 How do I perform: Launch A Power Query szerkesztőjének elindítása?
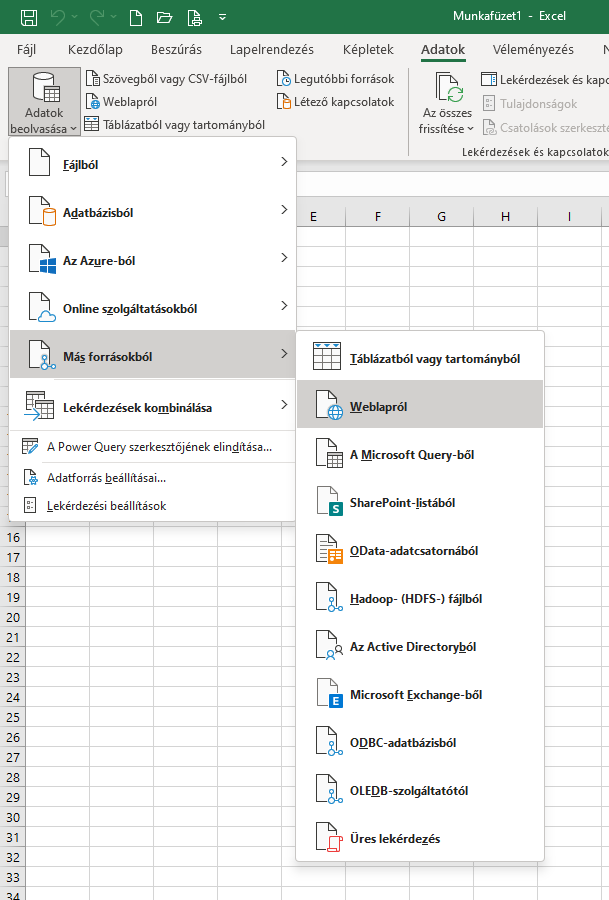pyautogui.click(x=153, y=447)
